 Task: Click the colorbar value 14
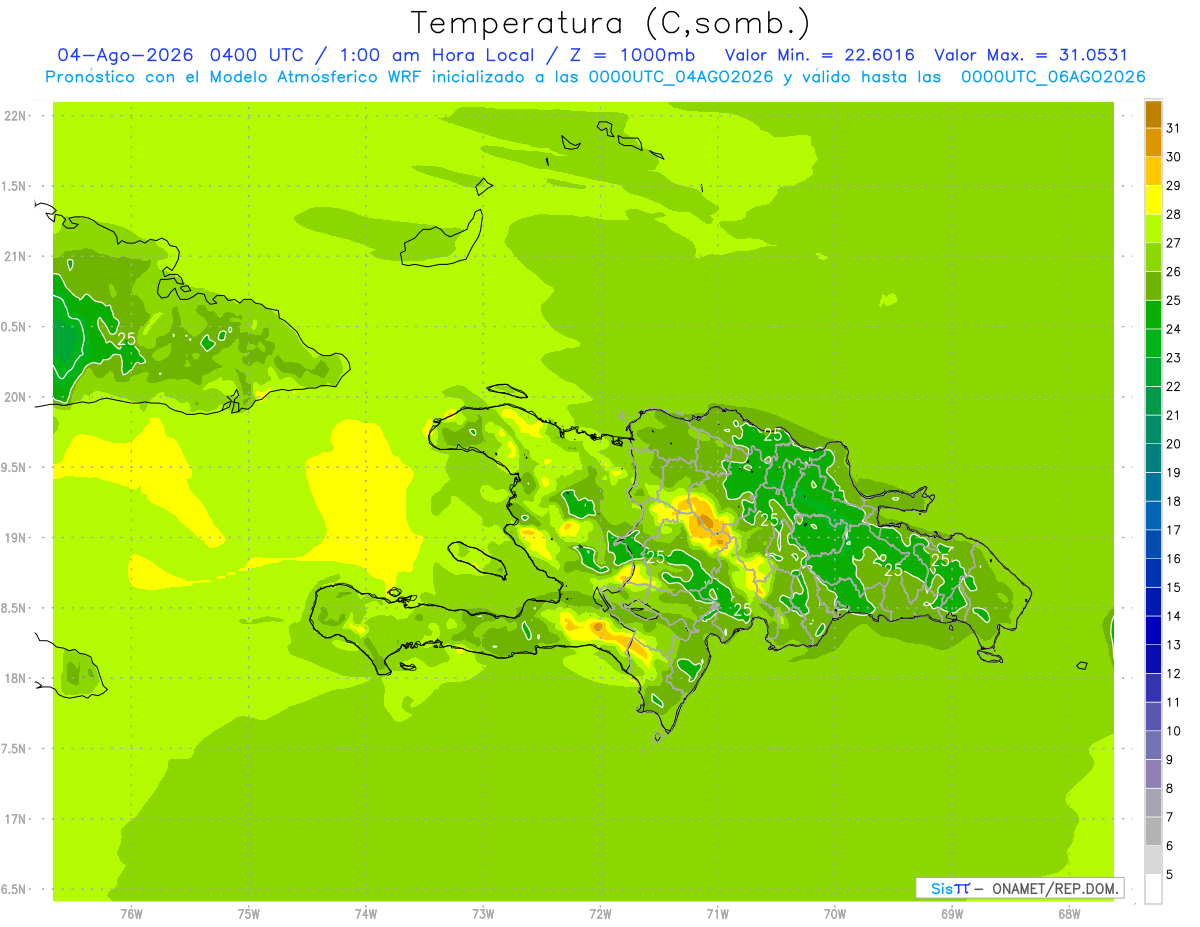tap(1174, 616)
